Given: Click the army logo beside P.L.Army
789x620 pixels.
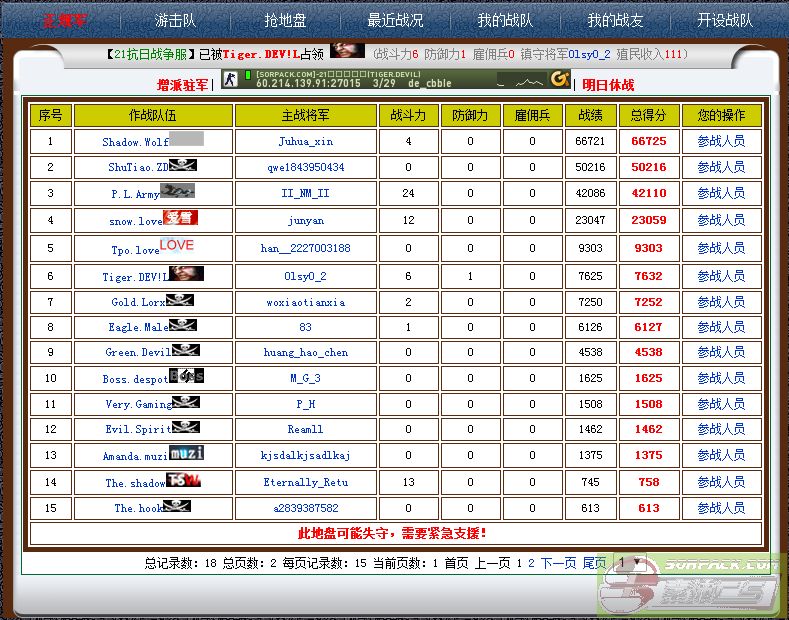Looking at the screenshot, I should tap(177, 191).
